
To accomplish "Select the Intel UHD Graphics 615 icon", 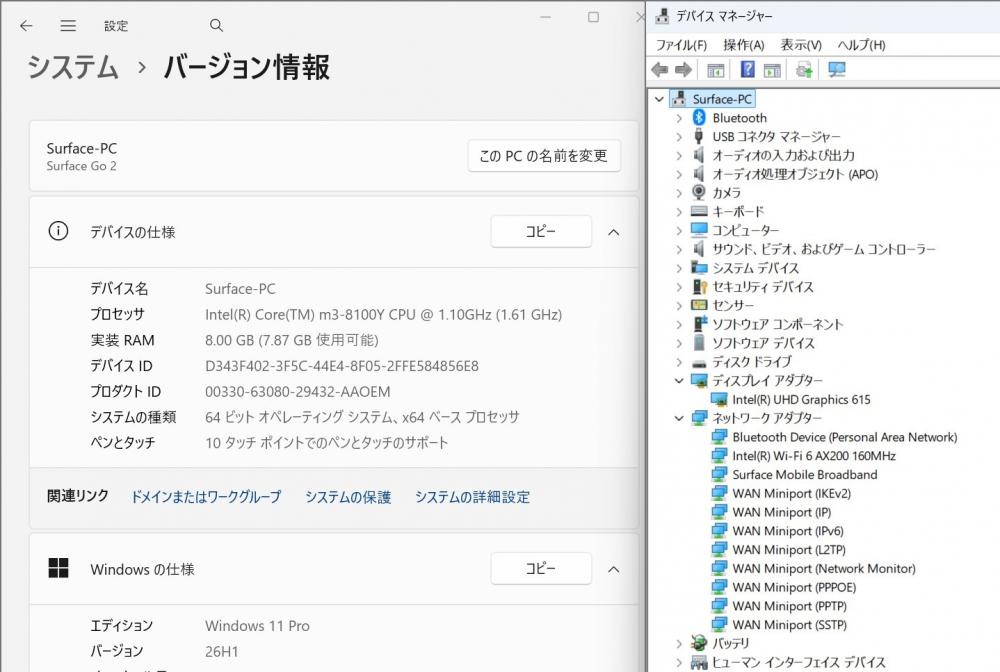I will click(x=719, y=400).
